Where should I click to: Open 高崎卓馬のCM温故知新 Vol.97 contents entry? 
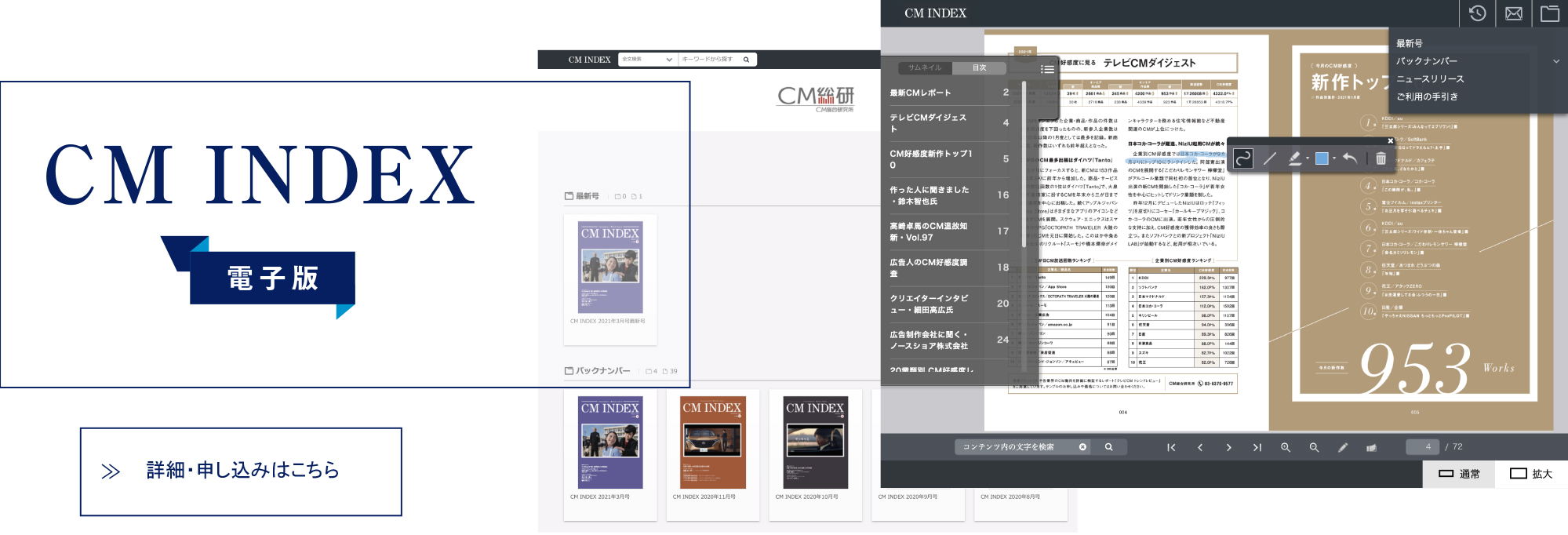coord(949,231)
